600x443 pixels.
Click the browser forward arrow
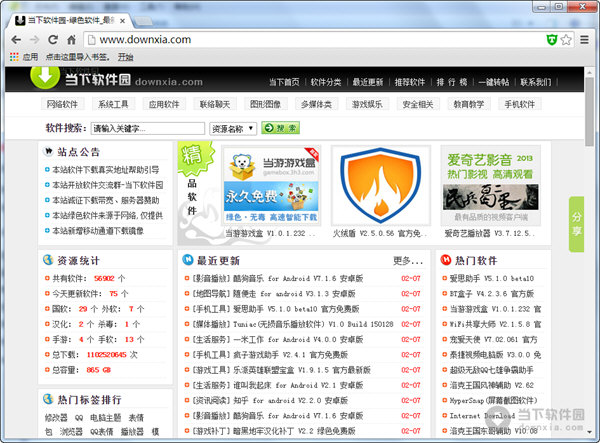click(x=34, y=39)
